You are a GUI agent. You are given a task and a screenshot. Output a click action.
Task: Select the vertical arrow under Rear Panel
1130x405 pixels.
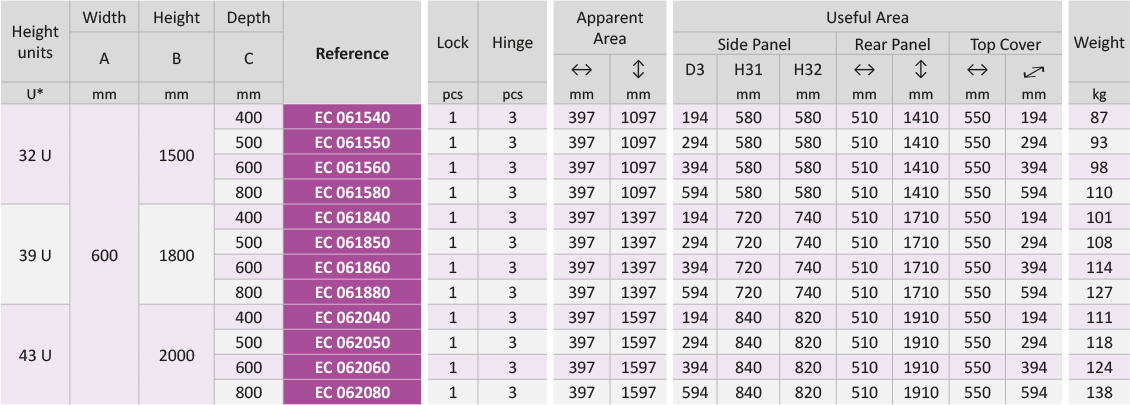click(x=921, y=70)
